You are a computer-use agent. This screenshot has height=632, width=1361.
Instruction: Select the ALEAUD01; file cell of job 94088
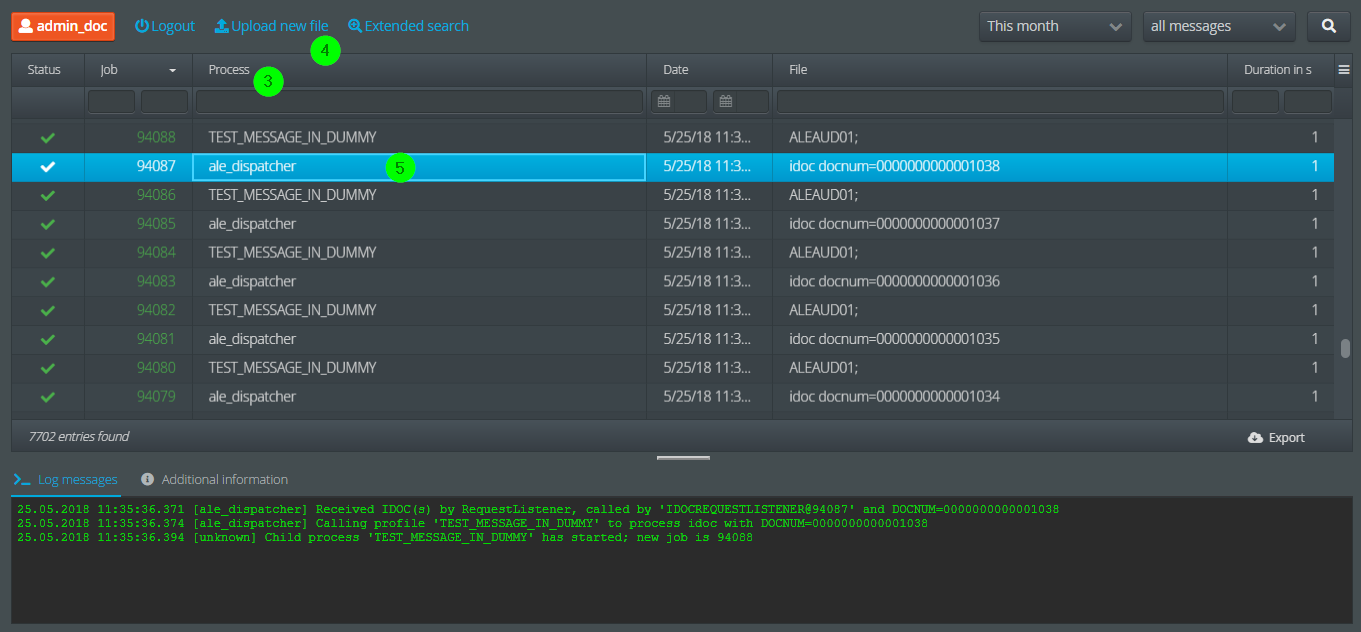click(824, 137)
